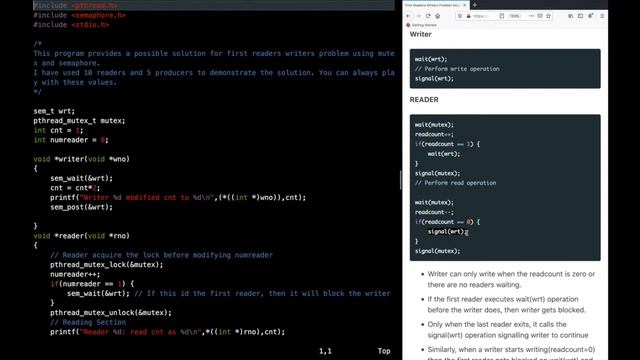Click '#include <semaphore.h>' line in editor
Image resolution: width=640 pixels, height=360 pixels.
(x=80, y=15)
